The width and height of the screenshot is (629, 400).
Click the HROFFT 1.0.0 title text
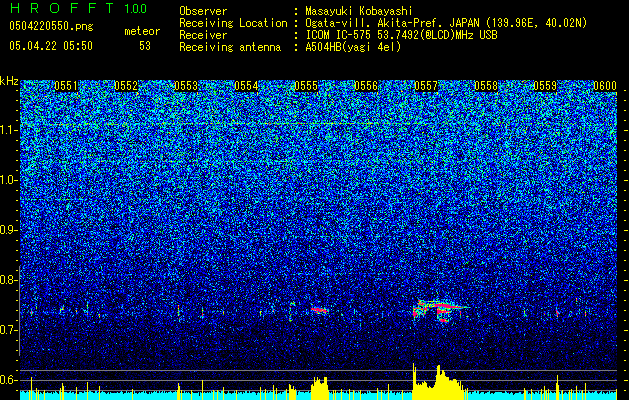tap(78, 8)
